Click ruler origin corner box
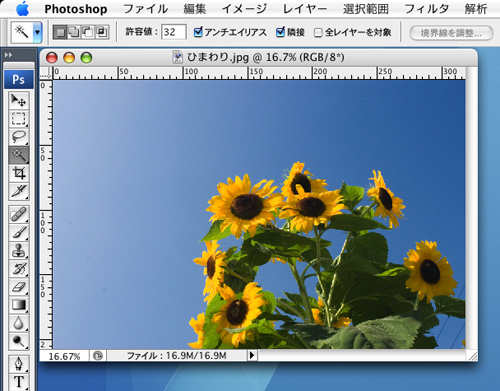 coord(46,73)
